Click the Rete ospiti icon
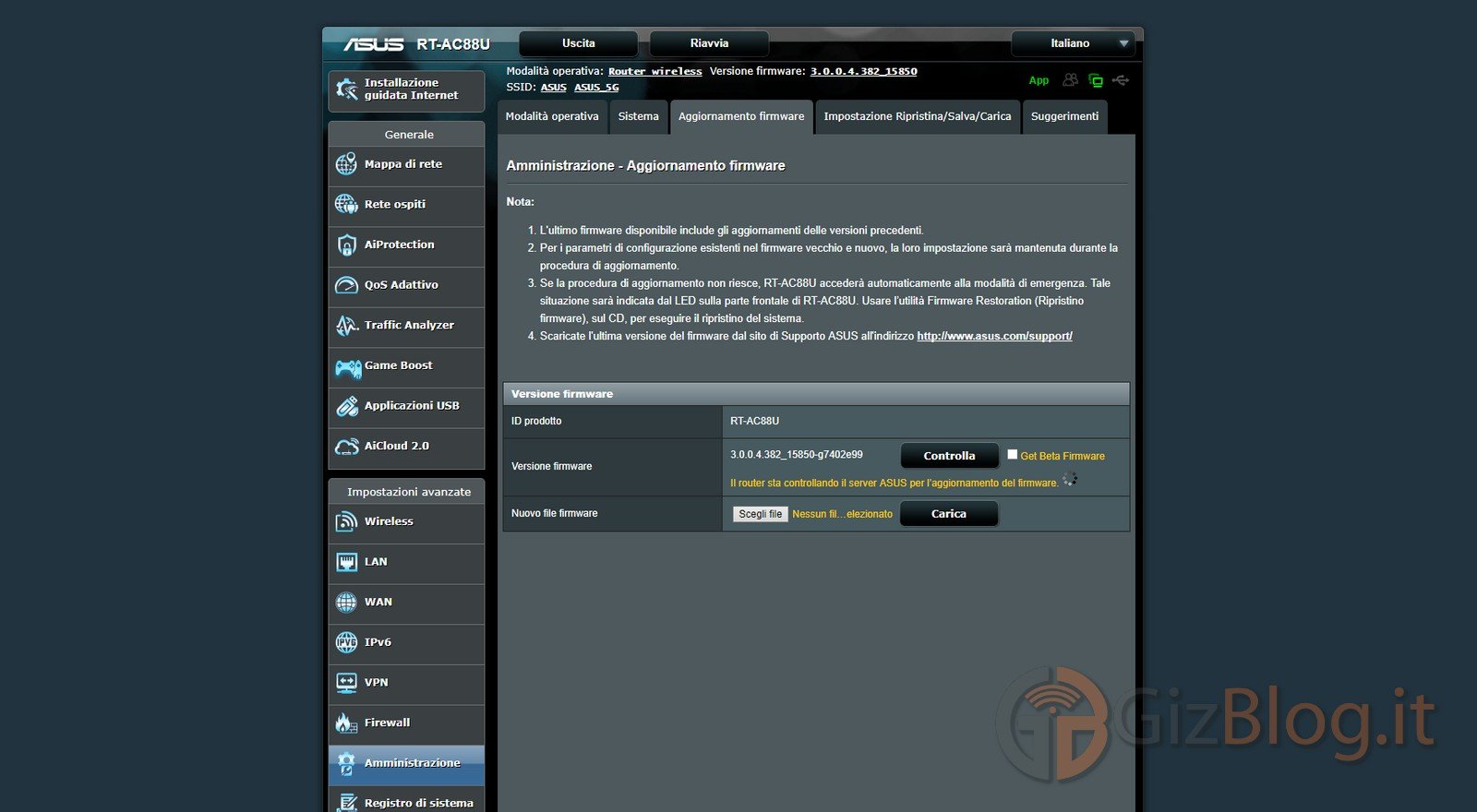Viewport: 1477px width, 812px height. (346, 204)
